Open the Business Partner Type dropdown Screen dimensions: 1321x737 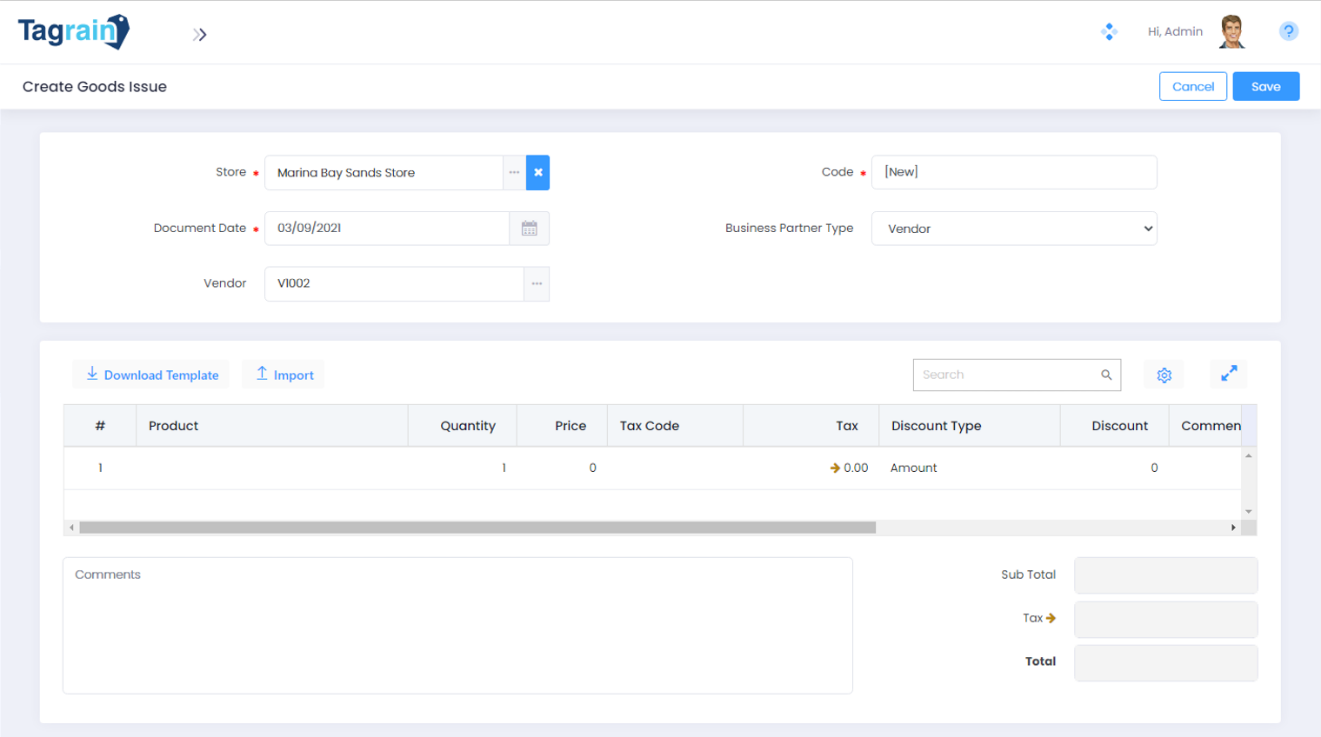pyautogui.click(x=1014, y=229)
